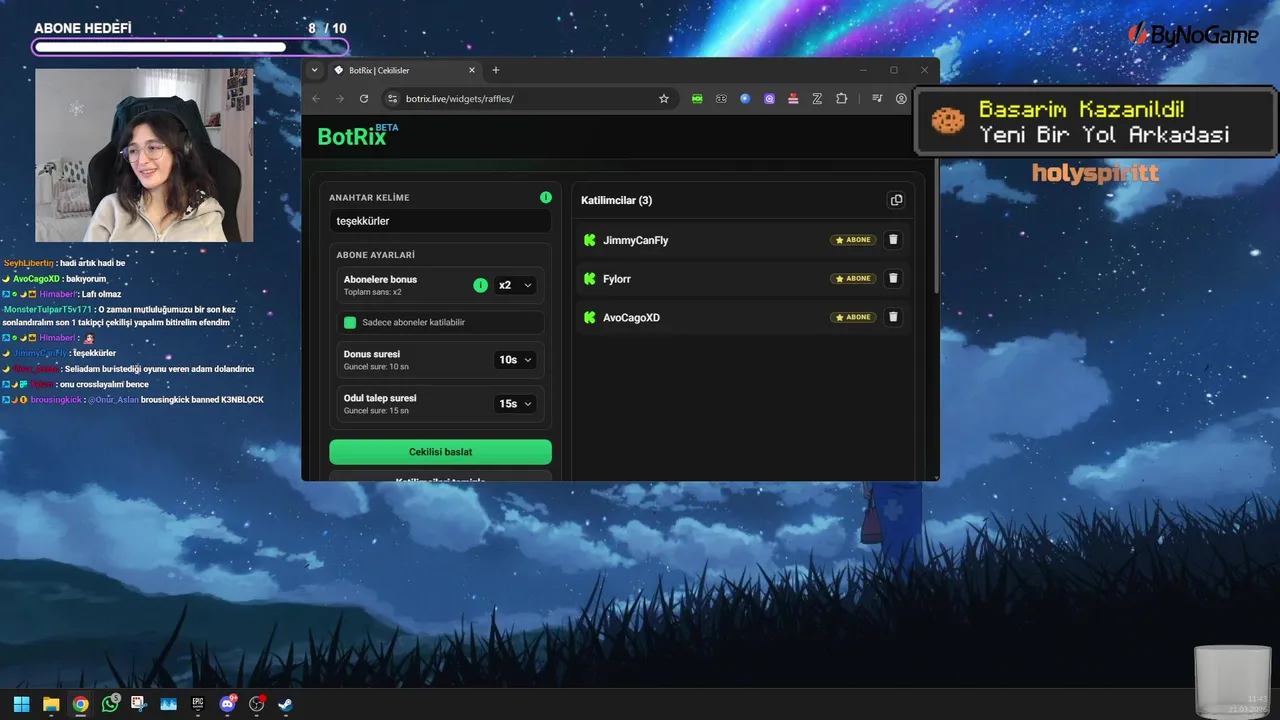Close the BotRix | Cekilisler tab
Viewport: 1280px width, 720px height.
(472, 70)
